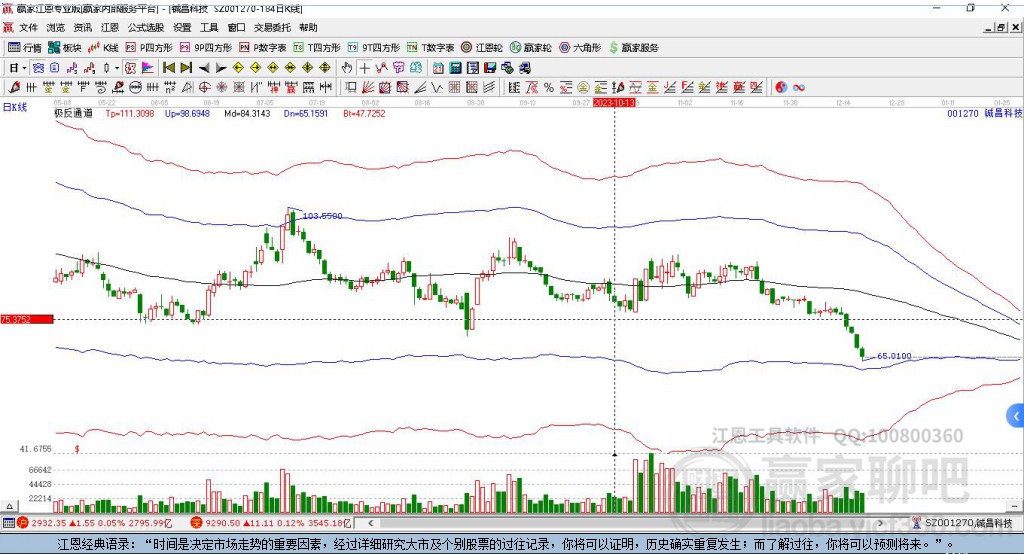Open the 9P四方形 tool

(x=206, y=48)
